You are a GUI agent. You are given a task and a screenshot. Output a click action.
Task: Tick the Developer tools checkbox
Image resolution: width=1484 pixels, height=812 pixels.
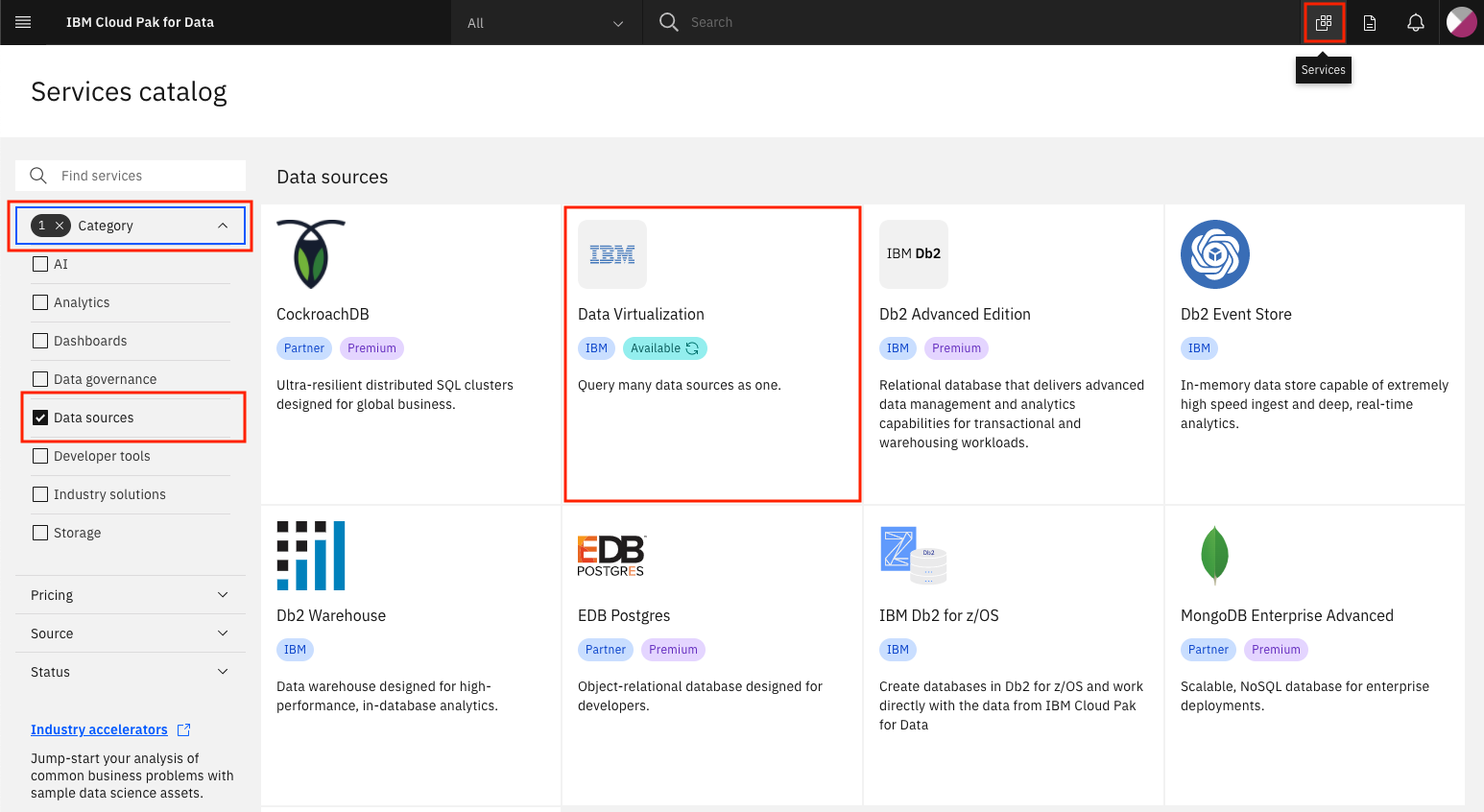coord(40,456)
